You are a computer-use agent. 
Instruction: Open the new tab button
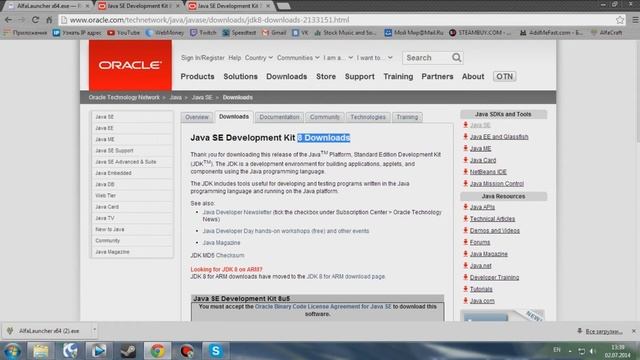(283, 6)
